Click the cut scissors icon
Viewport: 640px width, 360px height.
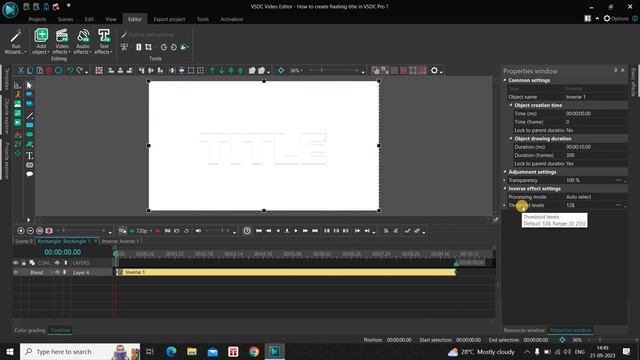(20, 71)
